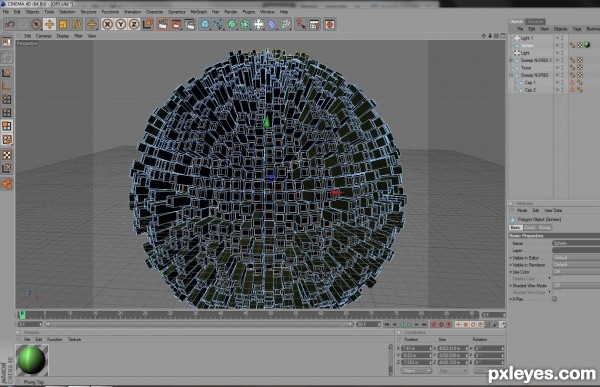
Task: Activate the Move tool
Action: [49, 24]
